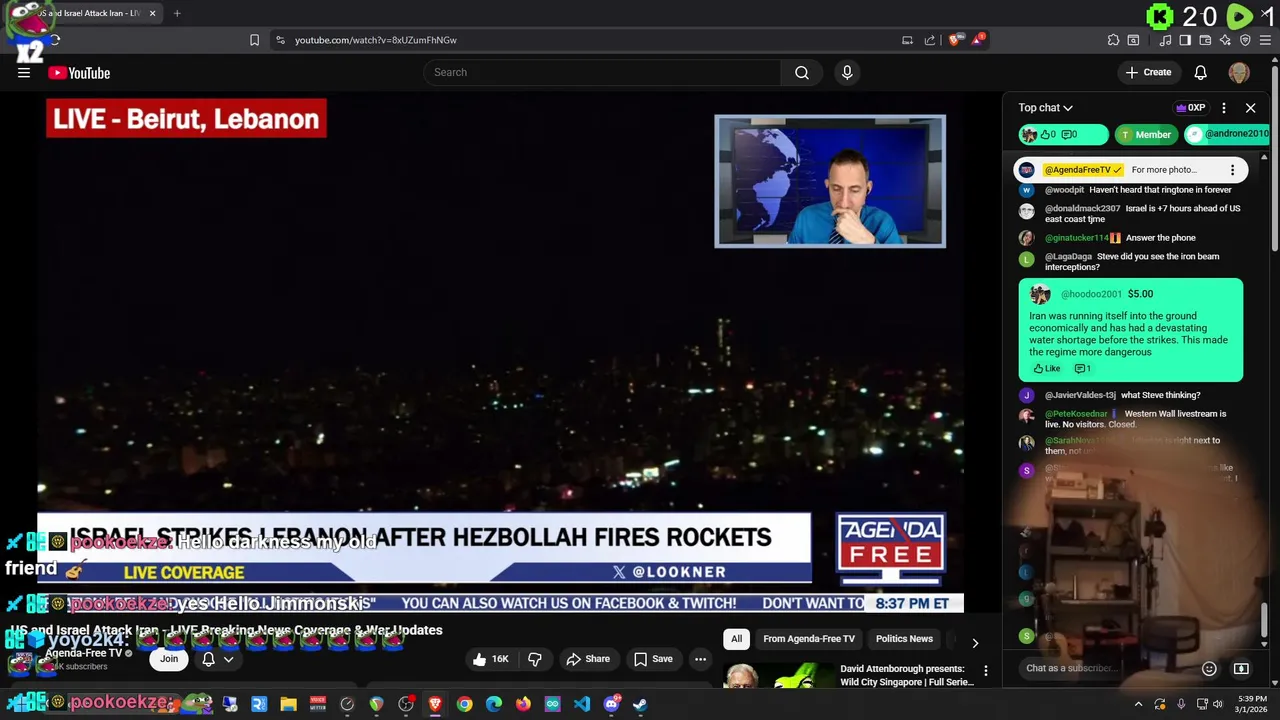
Task: Start voice search with microphone
Action: [x=847, y=72]
